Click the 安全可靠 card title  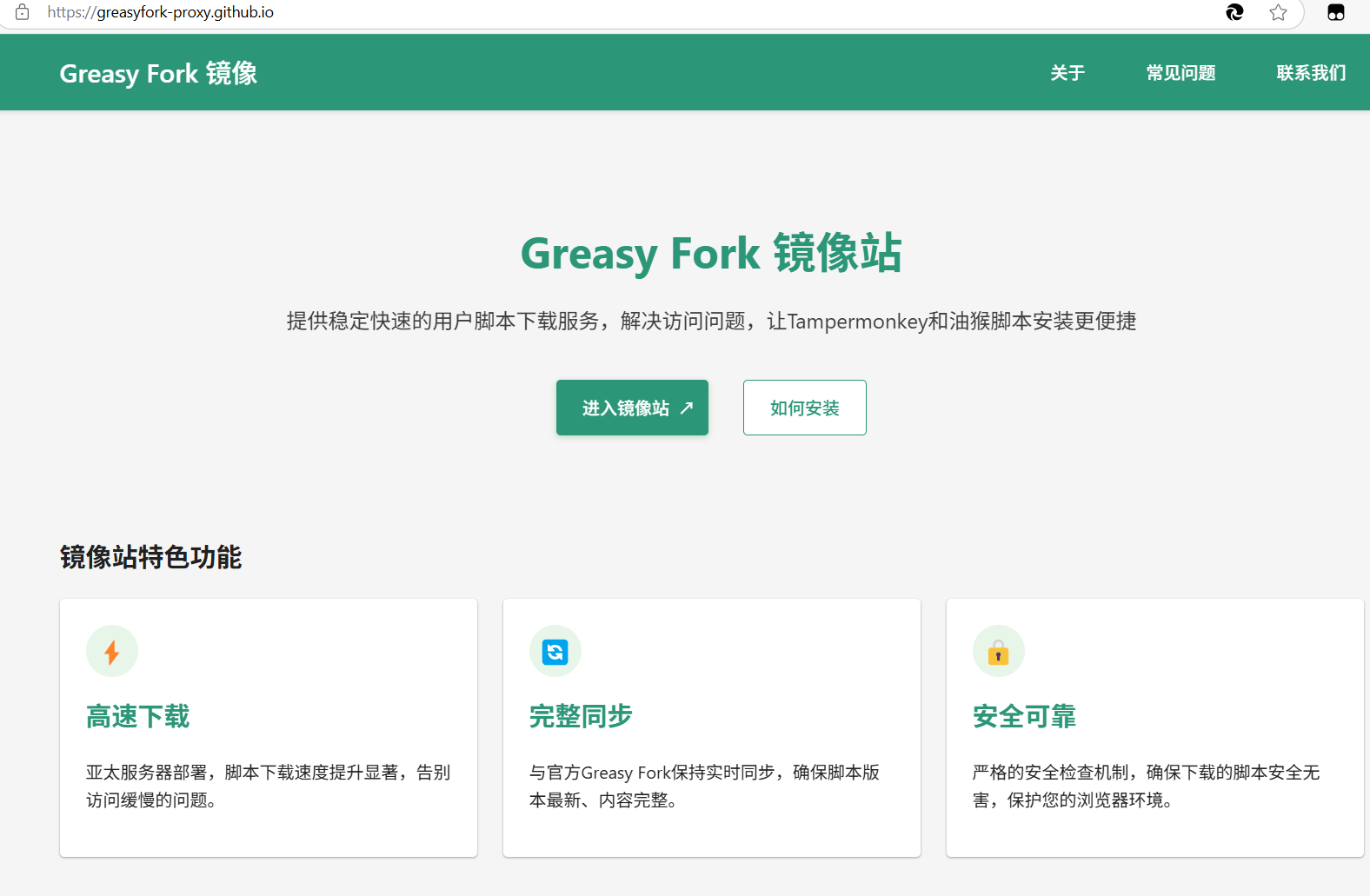(x=1024, y=716)
